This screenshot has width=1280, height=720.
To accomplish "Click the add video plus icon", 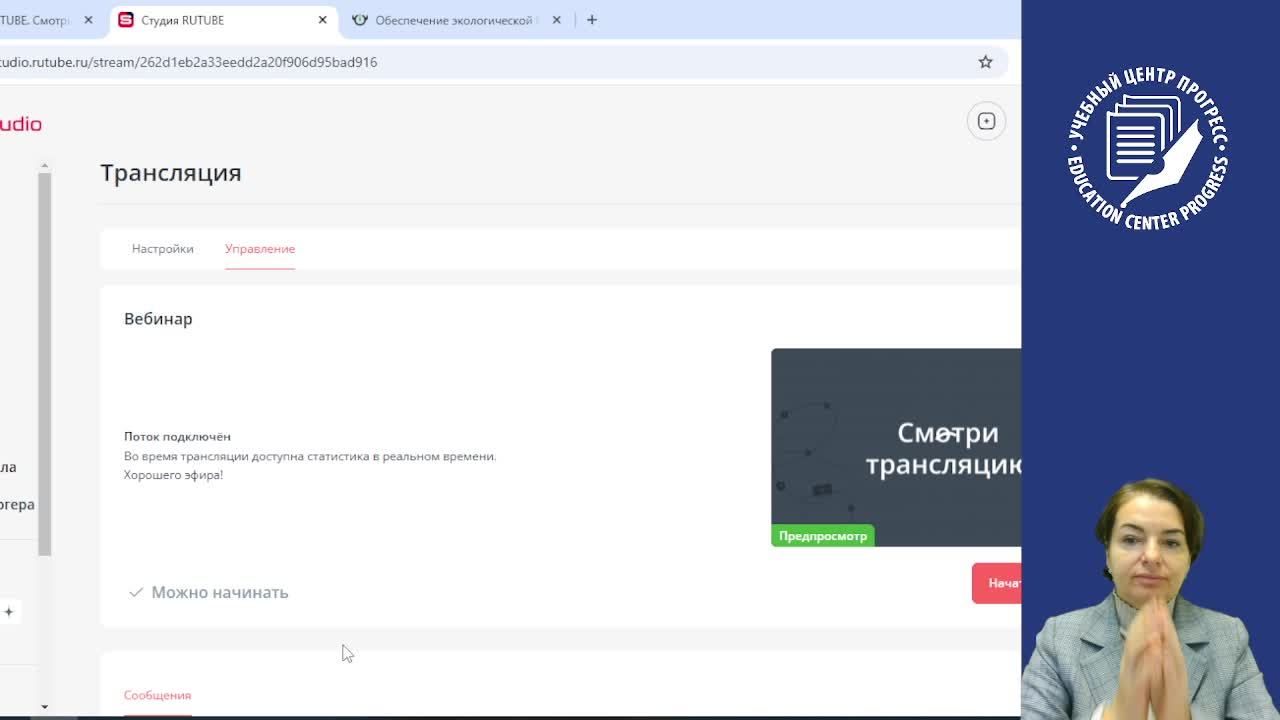I will 986,121.
